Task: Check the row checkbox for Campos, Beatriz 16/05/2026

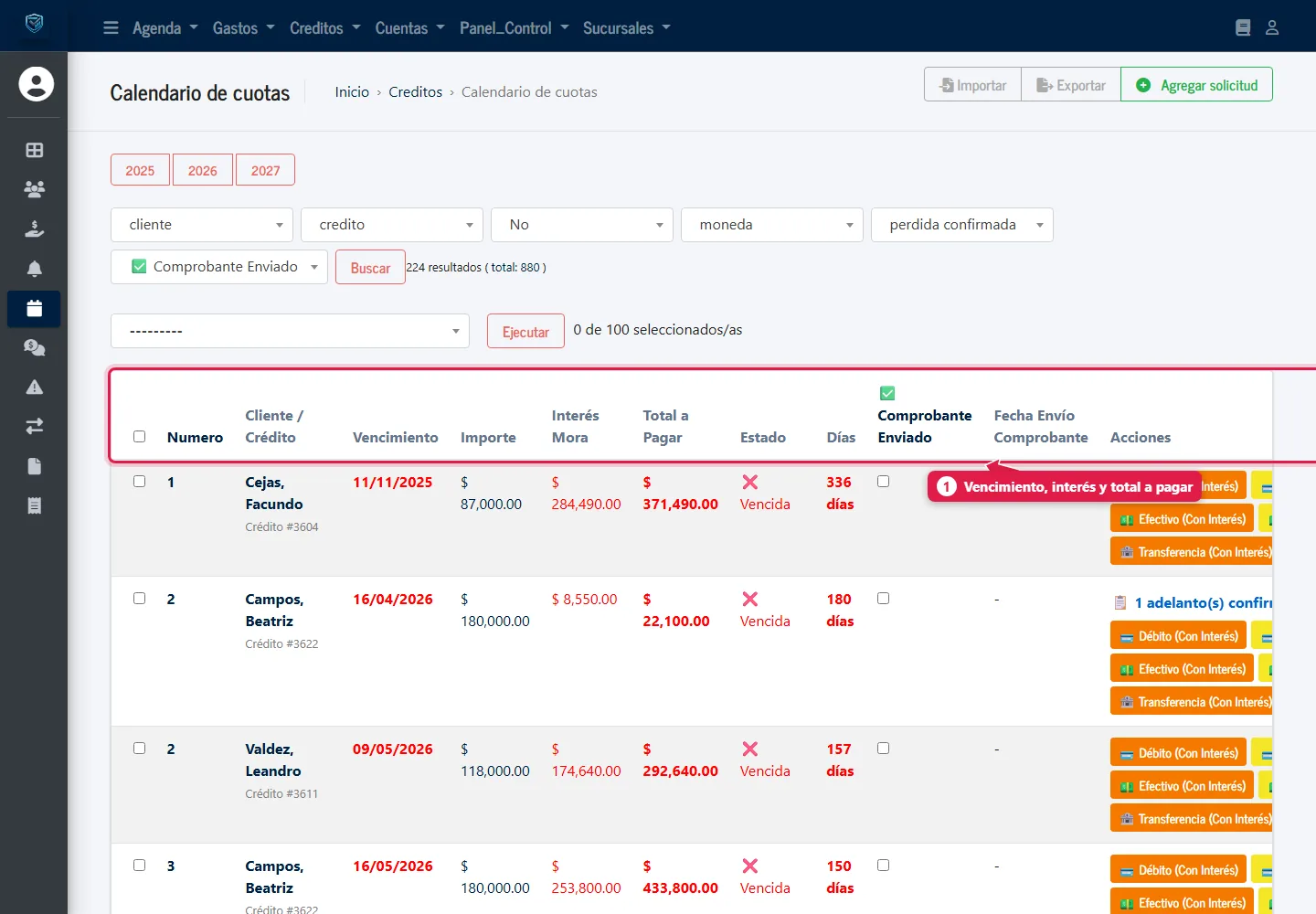Action: 139,865
